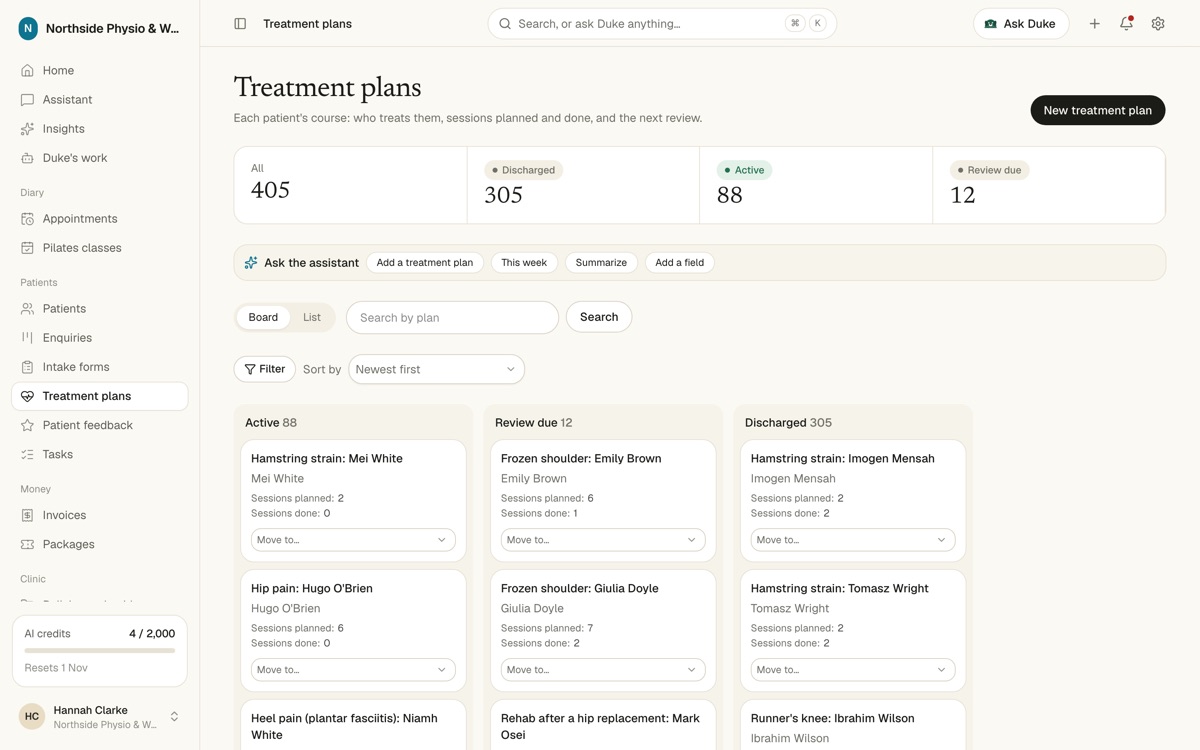Image resolution: width=1200 pixels, height=750 pixels.
Task: Open Hamstring strain: Mei White card
Action: (x=353, y=500)
